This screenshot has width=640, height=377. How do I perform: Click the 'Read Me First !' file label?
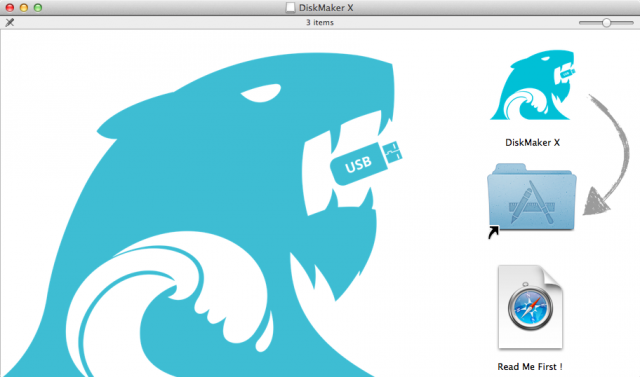(530, 366)
